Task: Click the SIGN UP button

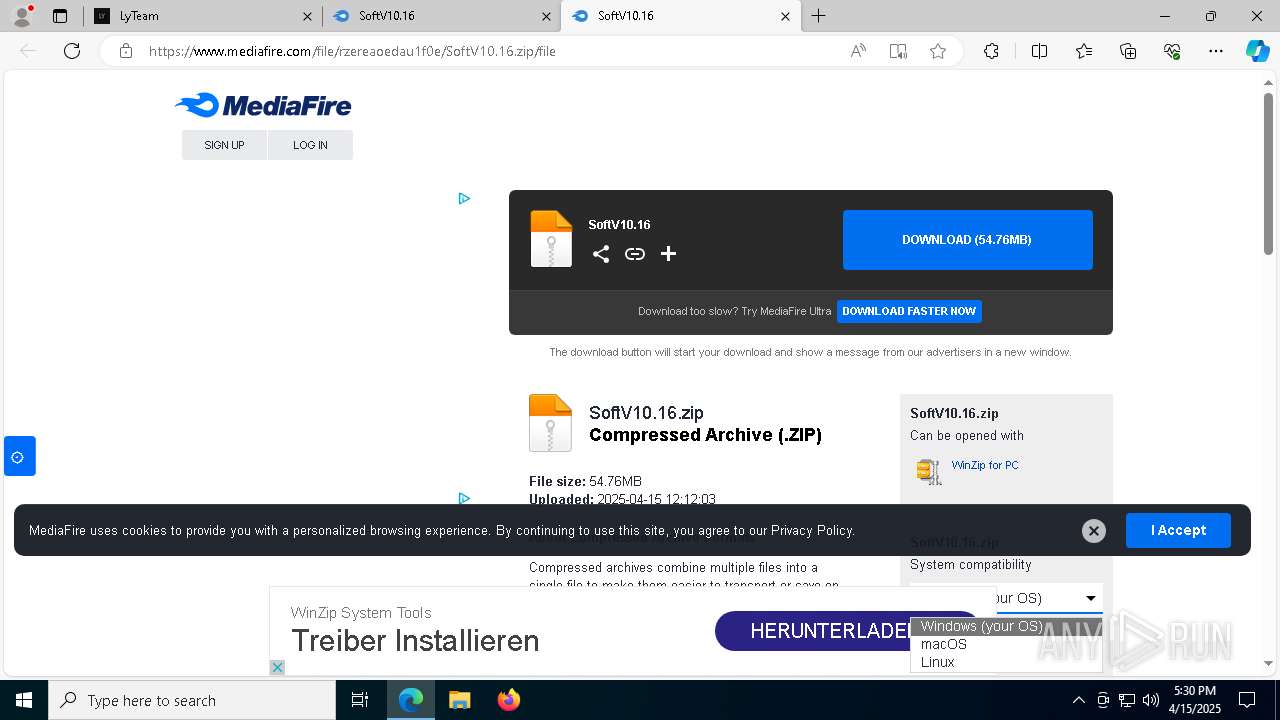Action: click(x=224, y=145)
